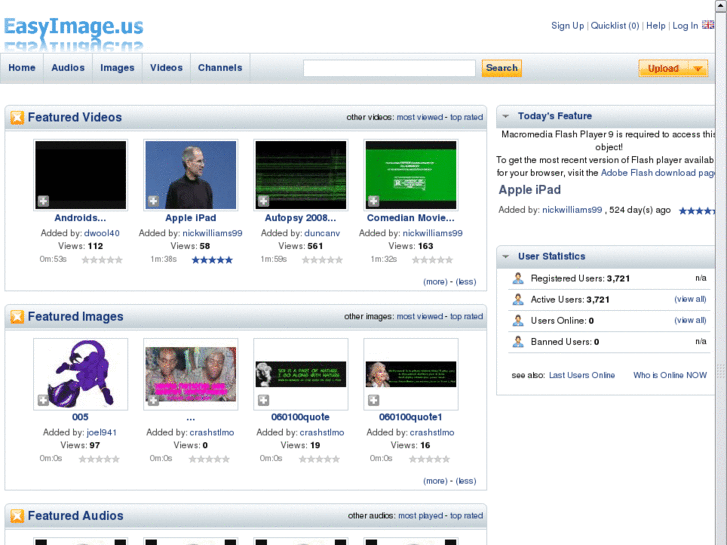
Task: View all Users Online link
Action: (x=690, y=321)
